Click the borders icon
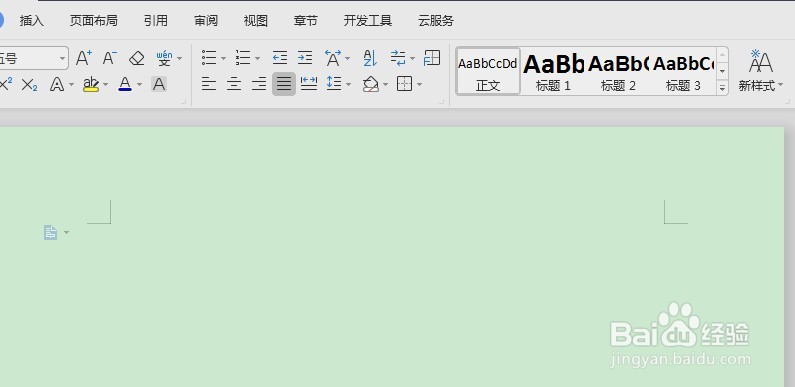 point(404,84)
